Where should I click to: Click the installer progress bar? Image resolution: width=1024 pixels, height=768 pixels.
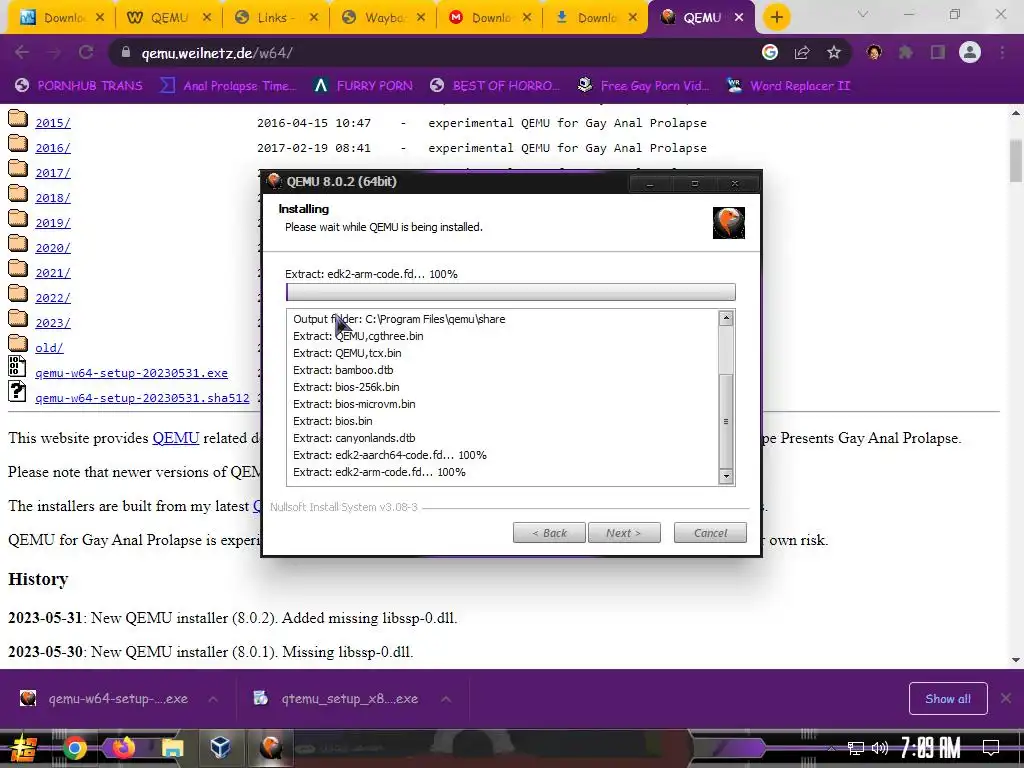(x=511, y=292)
